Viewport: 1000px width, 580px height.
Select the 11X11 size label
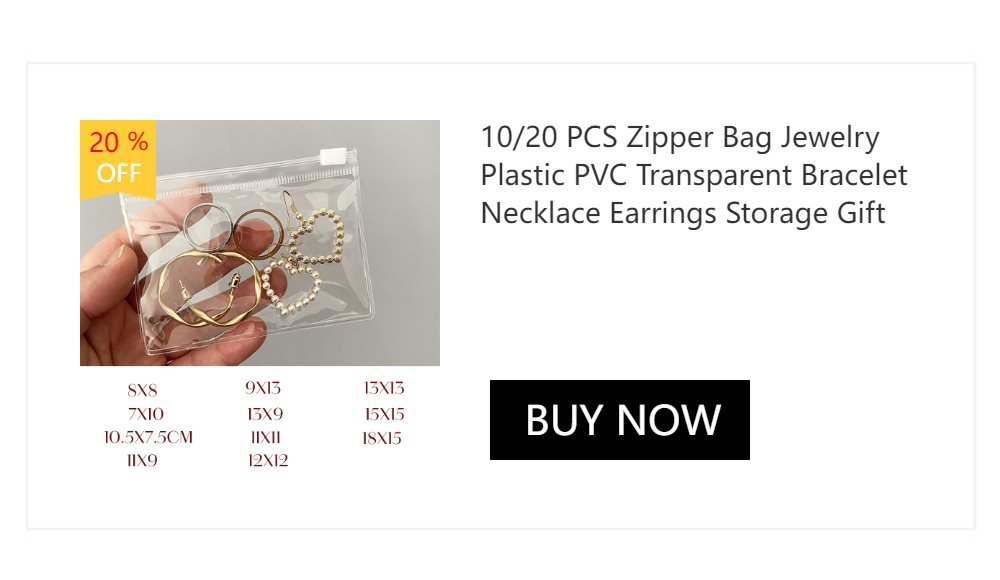[266, 438]
